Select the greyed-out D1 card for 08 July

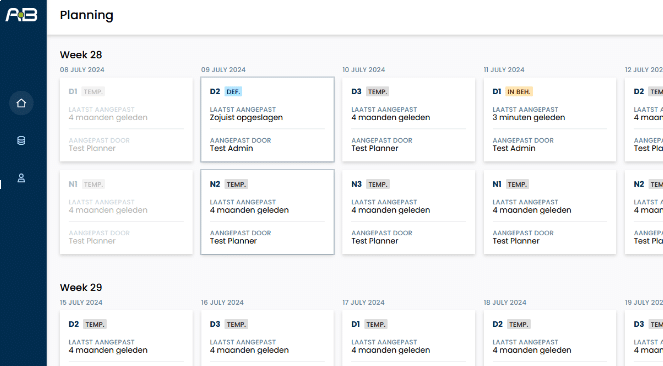coord(126,119)
